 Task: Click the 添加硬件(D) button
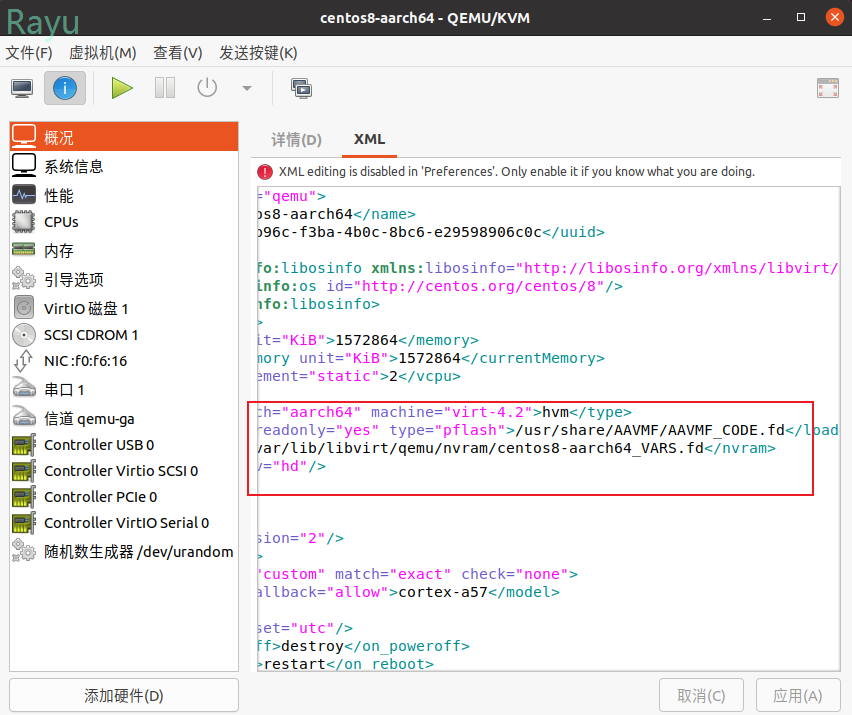124,695
